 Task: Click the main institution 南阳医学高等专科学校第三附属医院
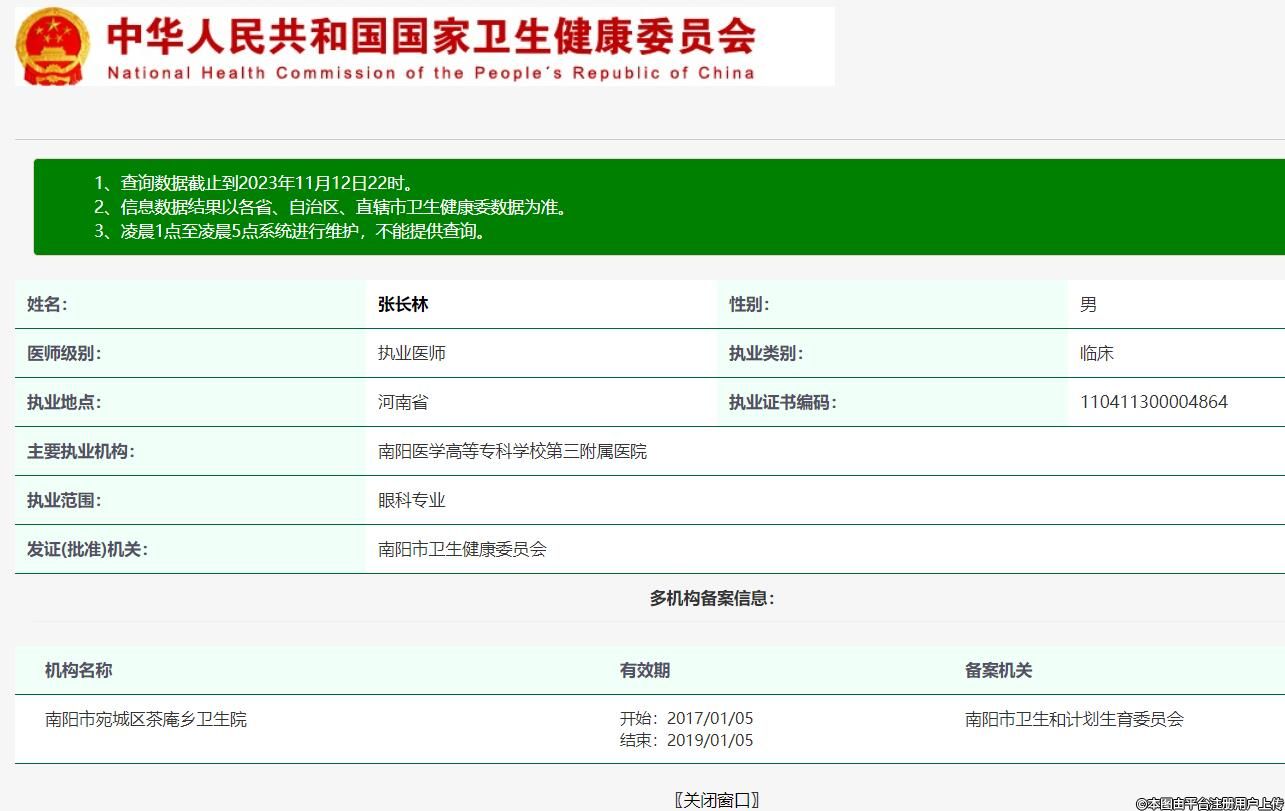[x=512, y=451]
